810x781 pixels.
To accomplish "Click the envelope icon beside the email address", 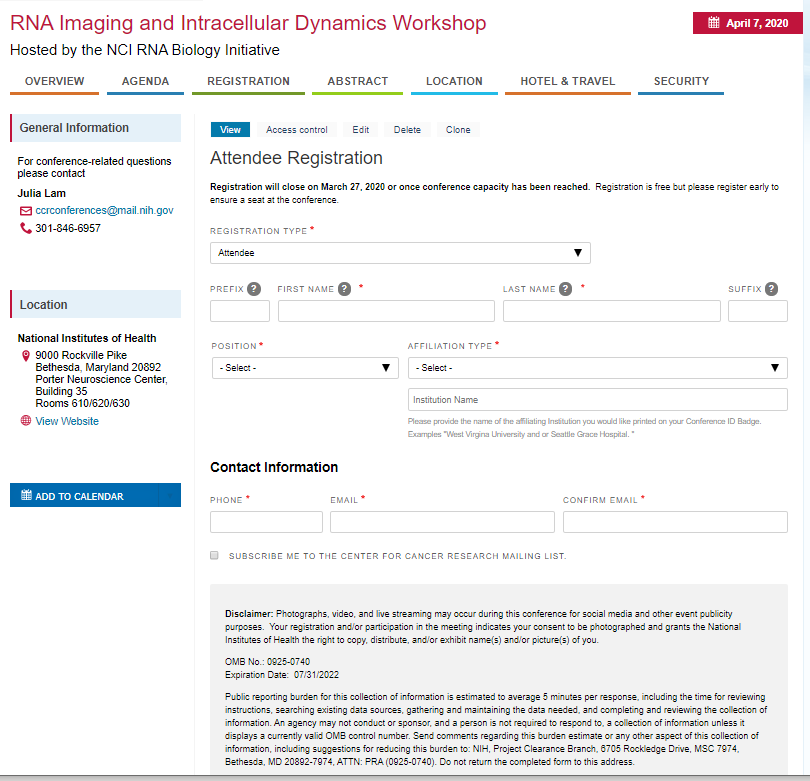I will point(26,211).
